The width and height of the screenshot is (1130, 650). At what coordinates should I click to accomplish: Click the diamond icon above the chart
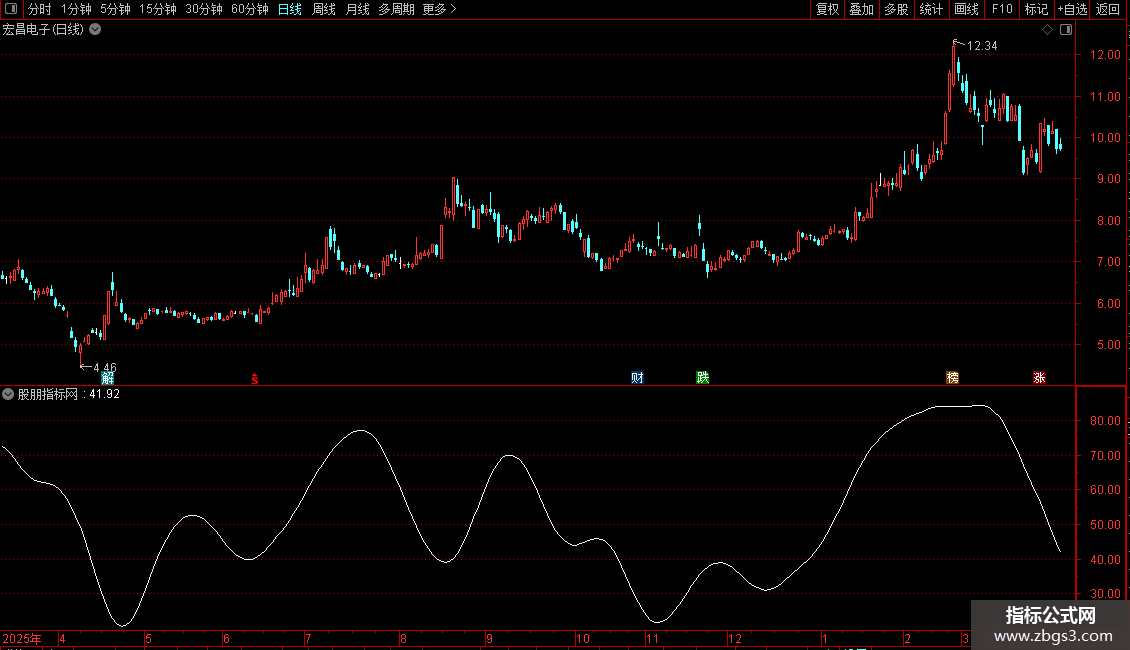point(1047,30)
